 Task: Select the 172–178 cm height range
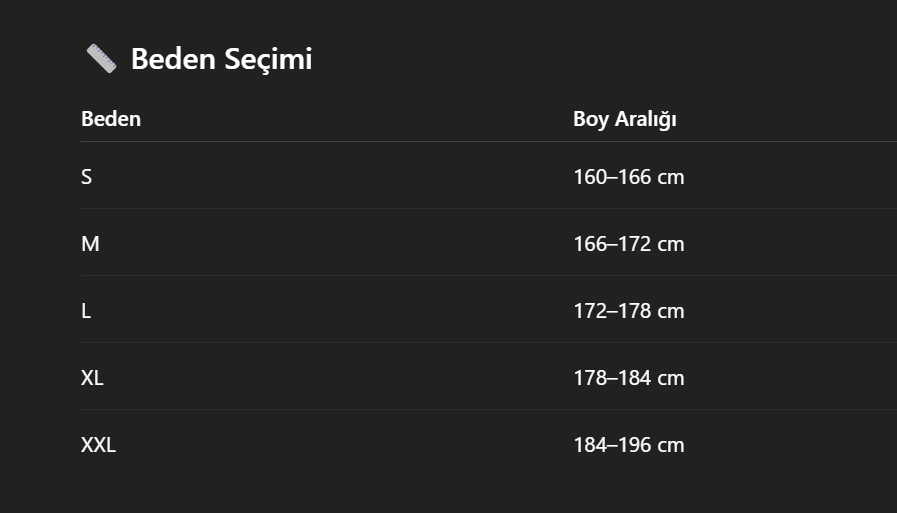click(629, 311)
